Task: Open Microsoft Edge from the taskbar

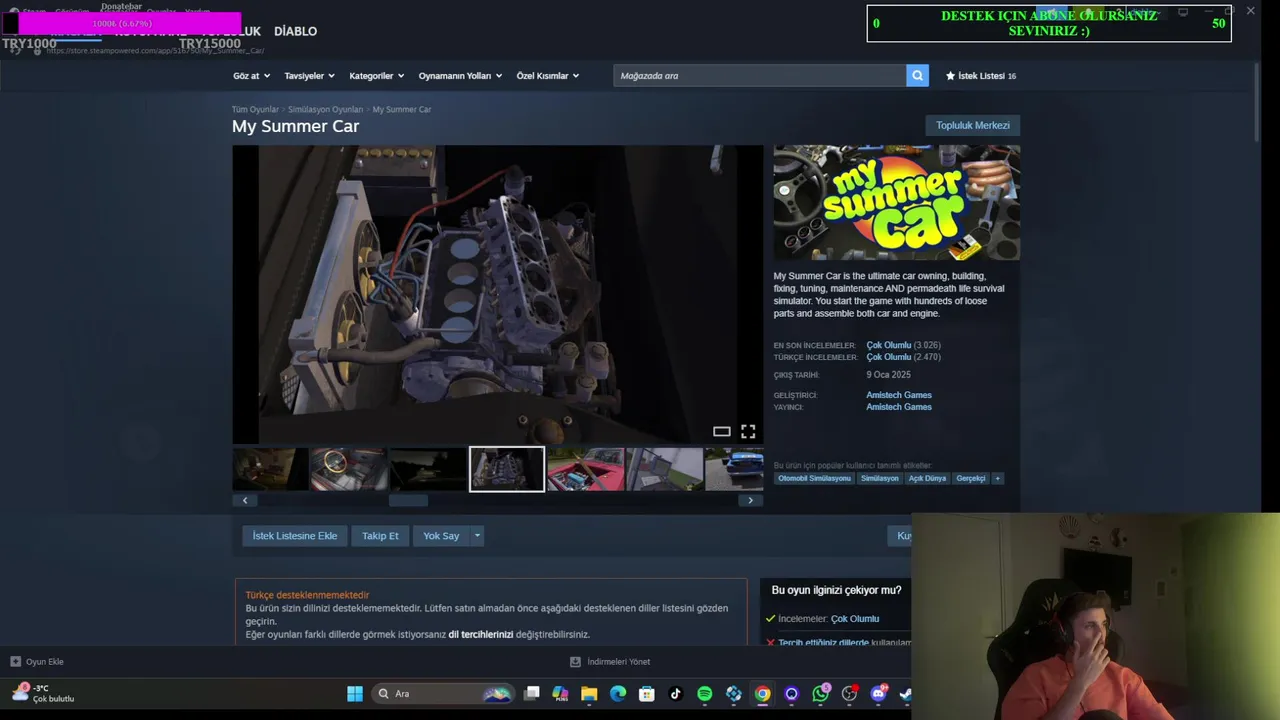Action: pos(618,694)
